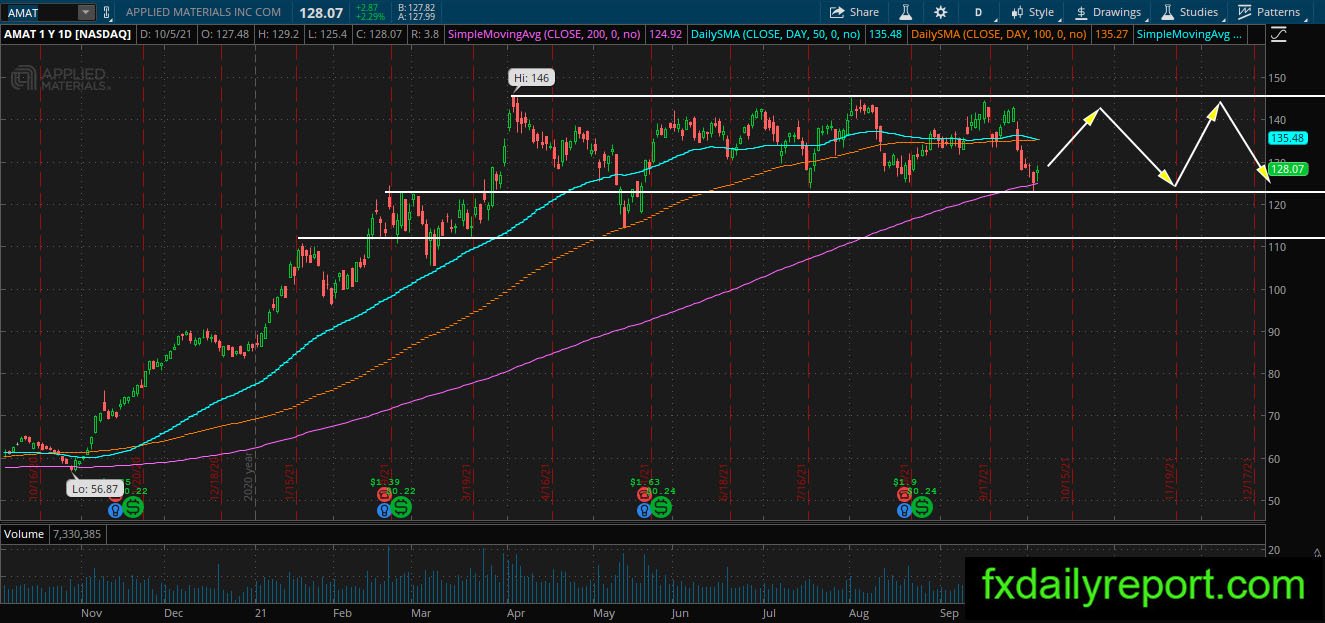Click the February blue earnings lightbulb icon

383,509
